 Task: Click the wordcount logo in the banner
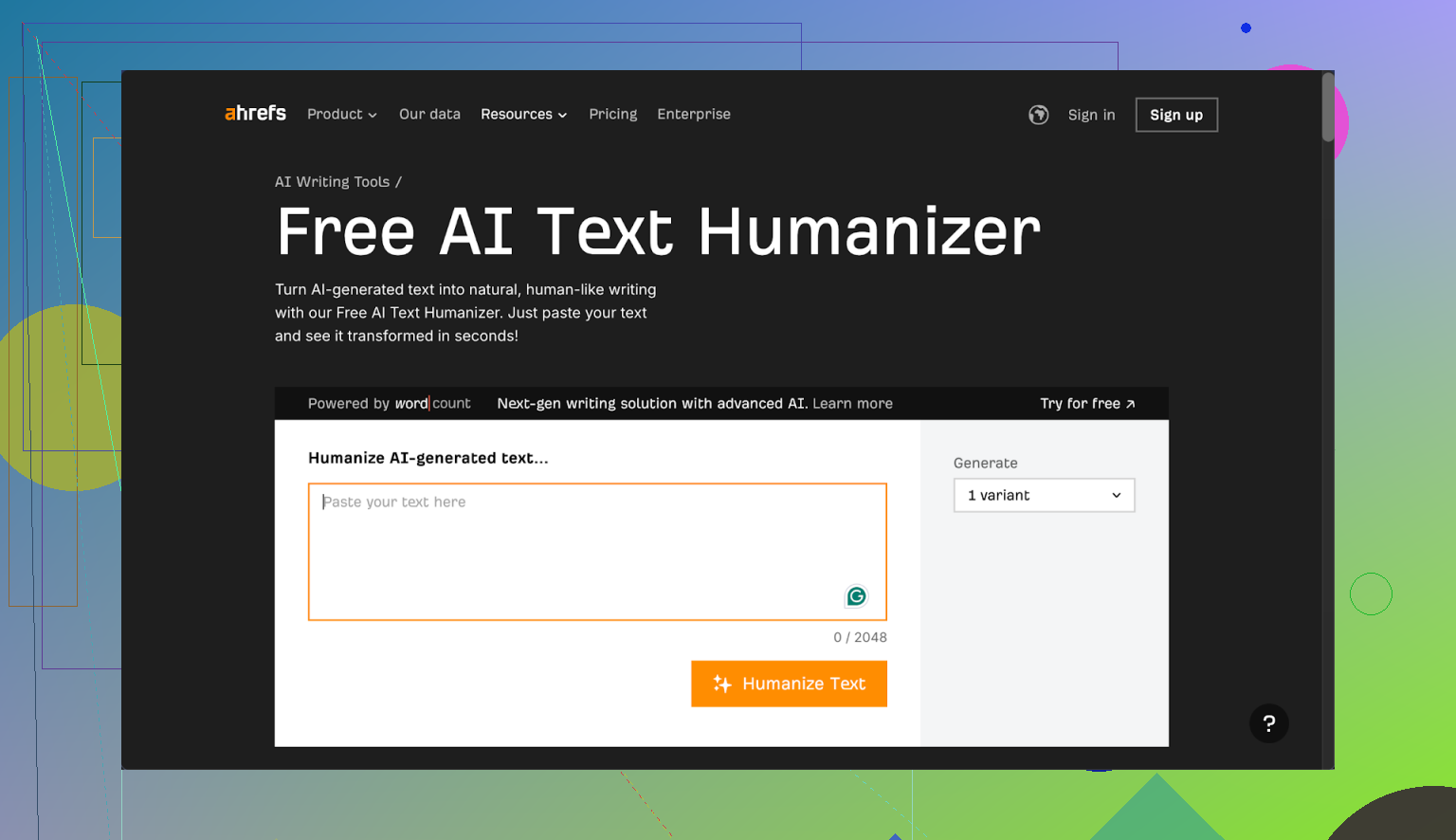[x=432, y=404]
